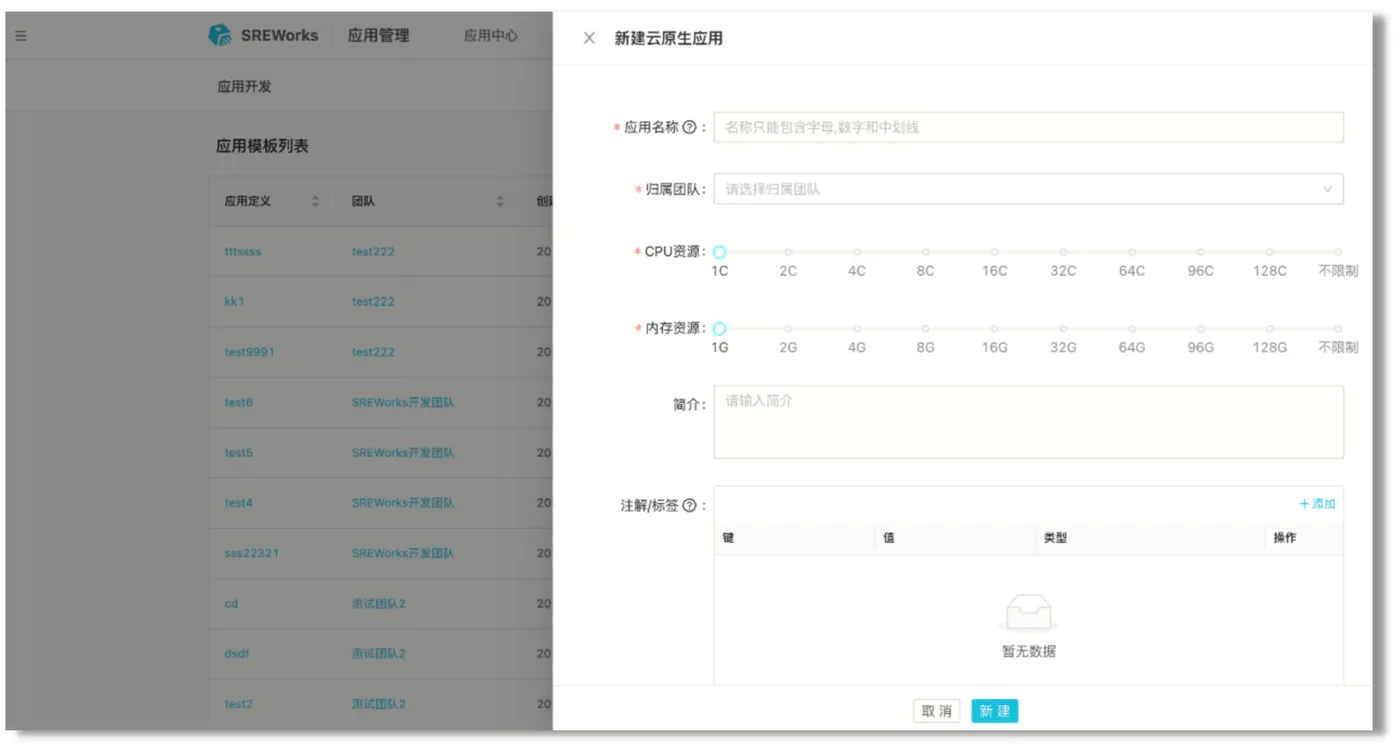Set 内存资源 slider to 2G

coord(788,328)
